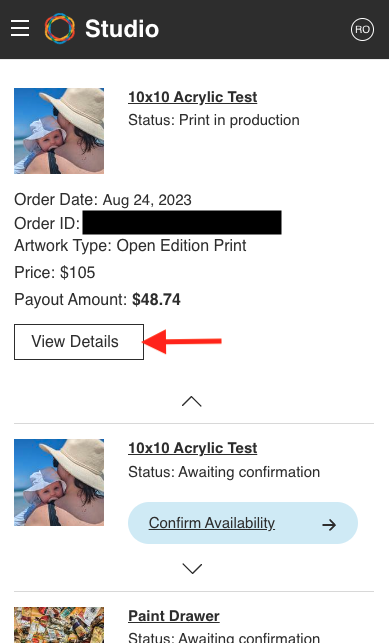389x643 pixels.
Task: Open the RO user avatar menu
Action: 362,29
